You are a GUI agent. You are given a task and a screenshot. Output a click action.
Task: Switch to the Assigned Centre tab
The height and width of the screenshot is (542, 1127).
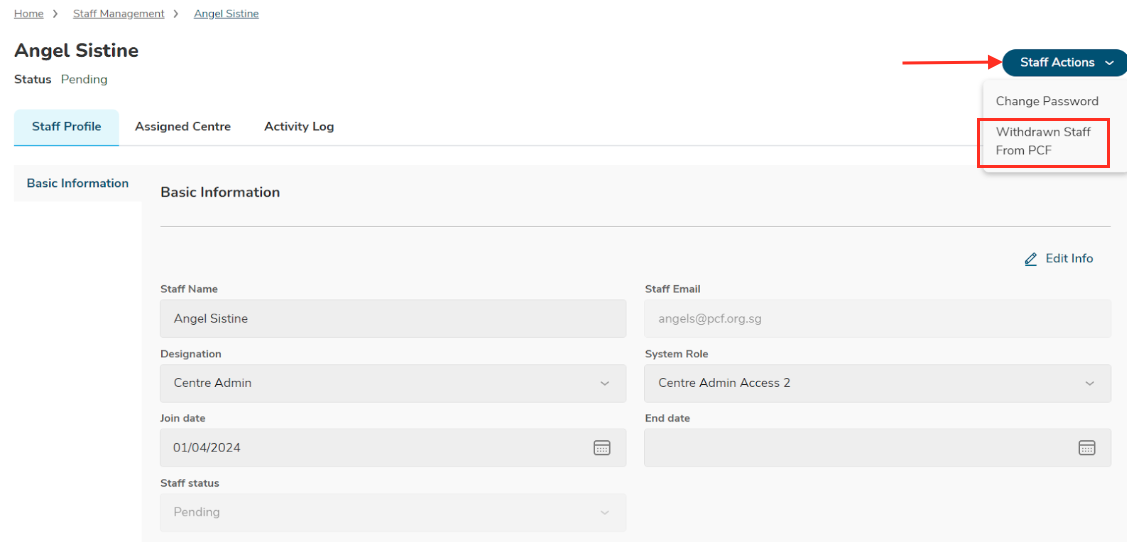183,127
